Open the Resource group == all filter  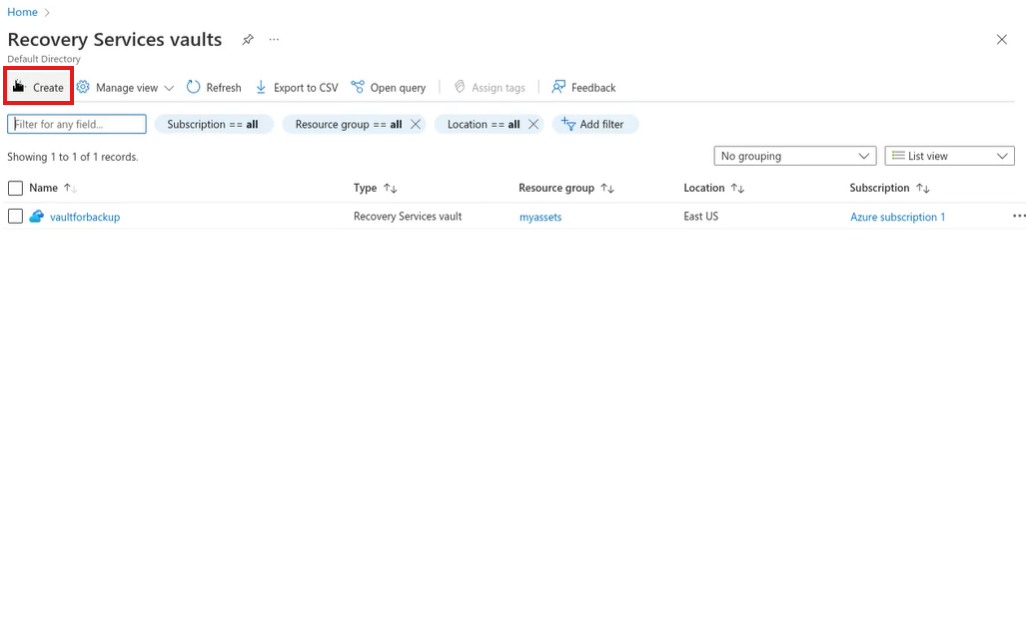point(348,124)
